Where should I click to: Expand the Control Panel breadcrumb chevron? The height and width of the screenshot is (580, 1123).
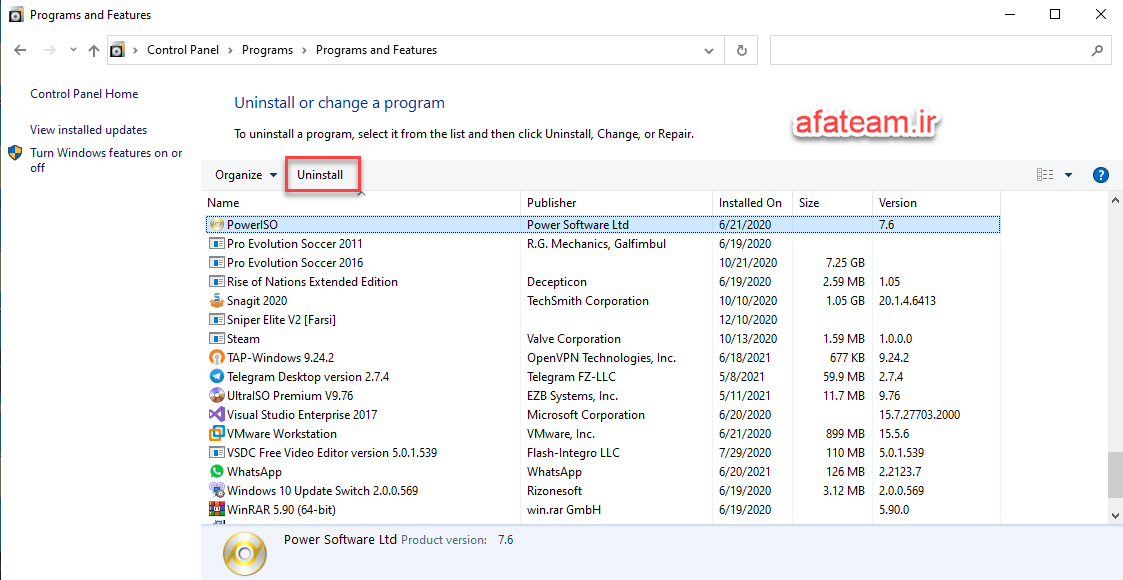231,50
